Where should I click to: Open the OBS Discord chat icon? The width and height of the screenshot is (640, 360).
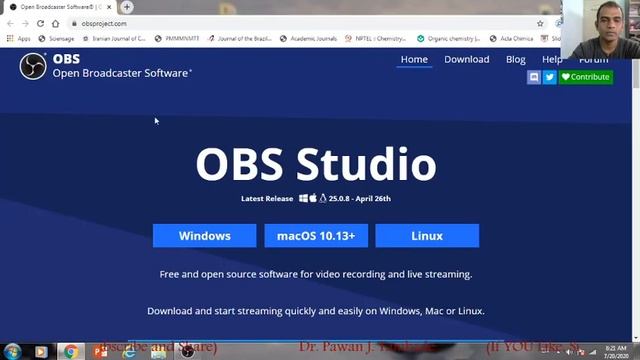[x=533, y=77]
